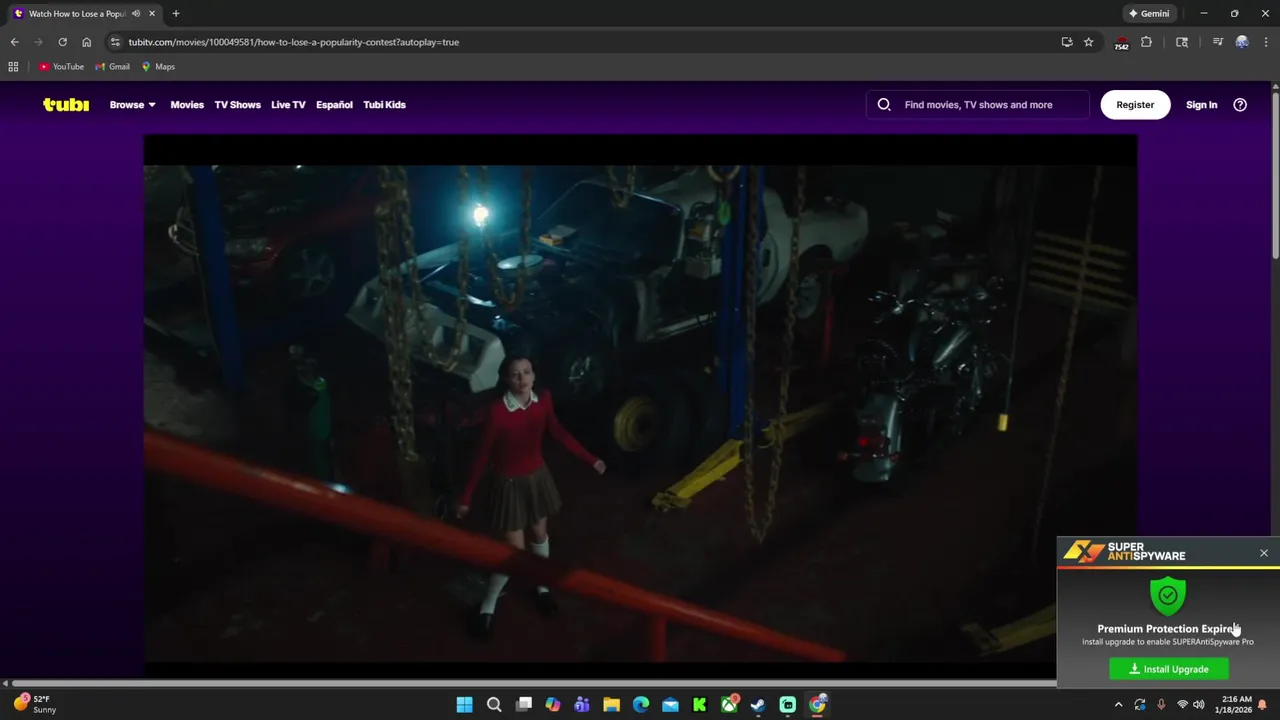Viewport: 1280px width, 720px height.
Task: Click the weather widget showing 52°F
Action: click(x=34, y=704)
